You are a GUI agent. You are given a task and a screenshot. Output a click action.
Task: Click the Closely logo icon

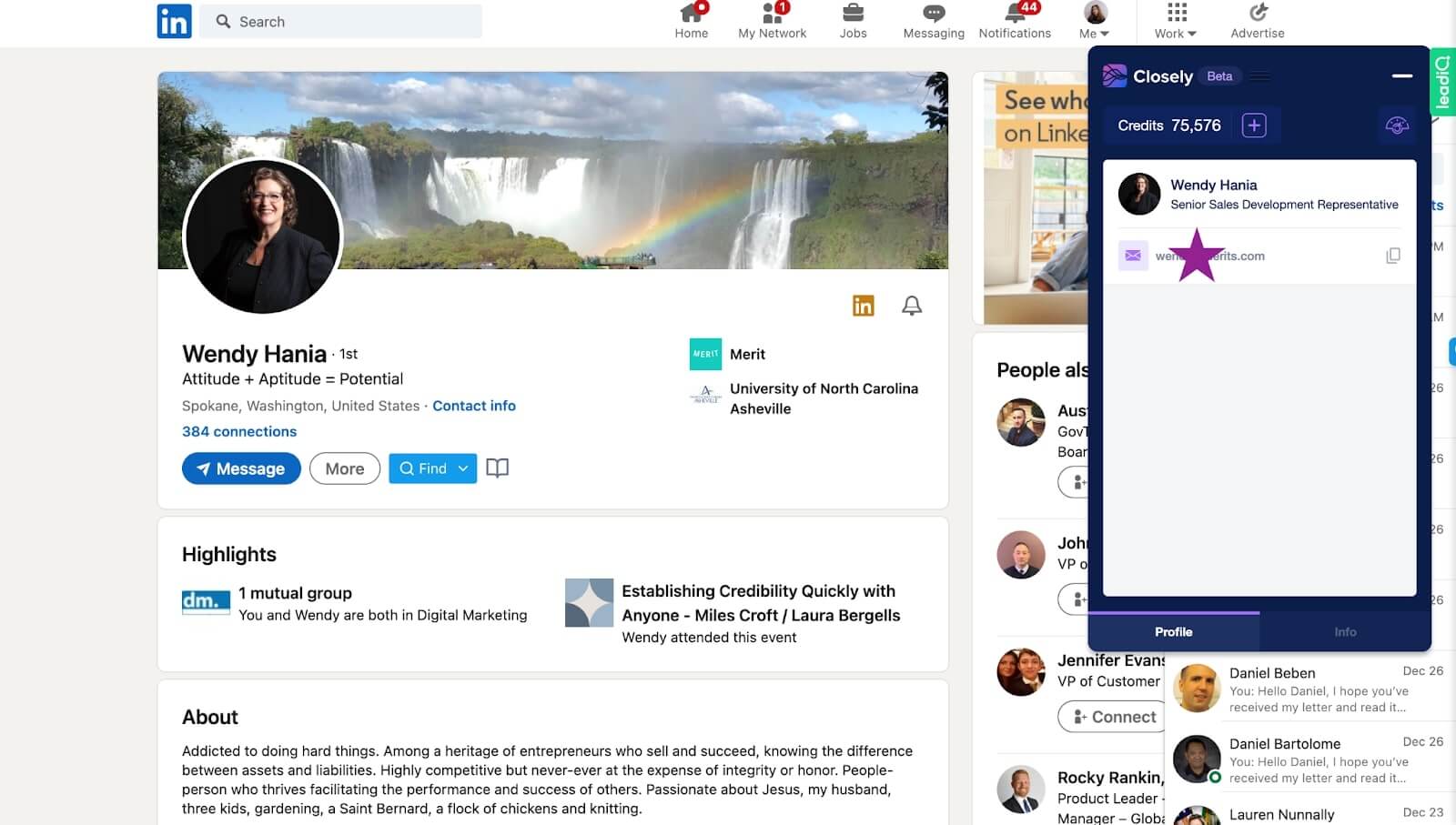[x=1115, y=76]
